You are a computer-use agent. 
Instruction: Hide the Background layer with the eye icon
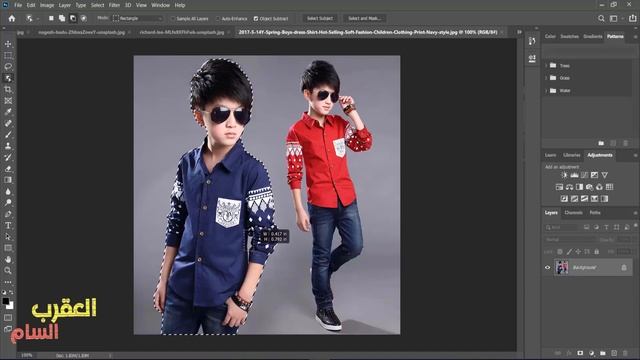point(548,268)
